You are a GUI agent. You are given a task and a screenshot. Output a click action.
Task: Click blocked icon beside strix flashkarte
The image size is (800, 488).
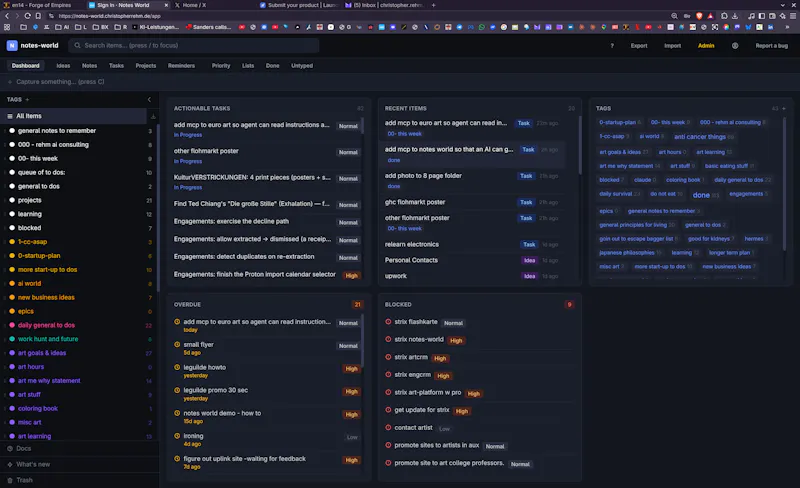tap(388, 322)
